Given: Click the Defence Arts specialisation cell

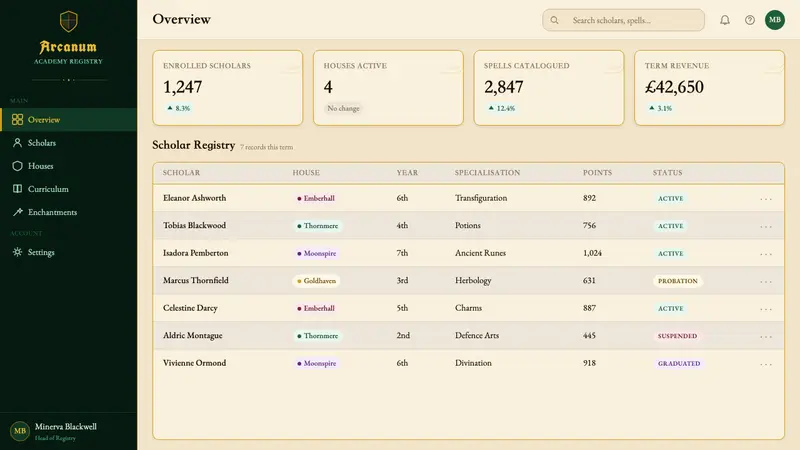Looking at the screenshot, I should pyautogui.click(x=477, y=336).
